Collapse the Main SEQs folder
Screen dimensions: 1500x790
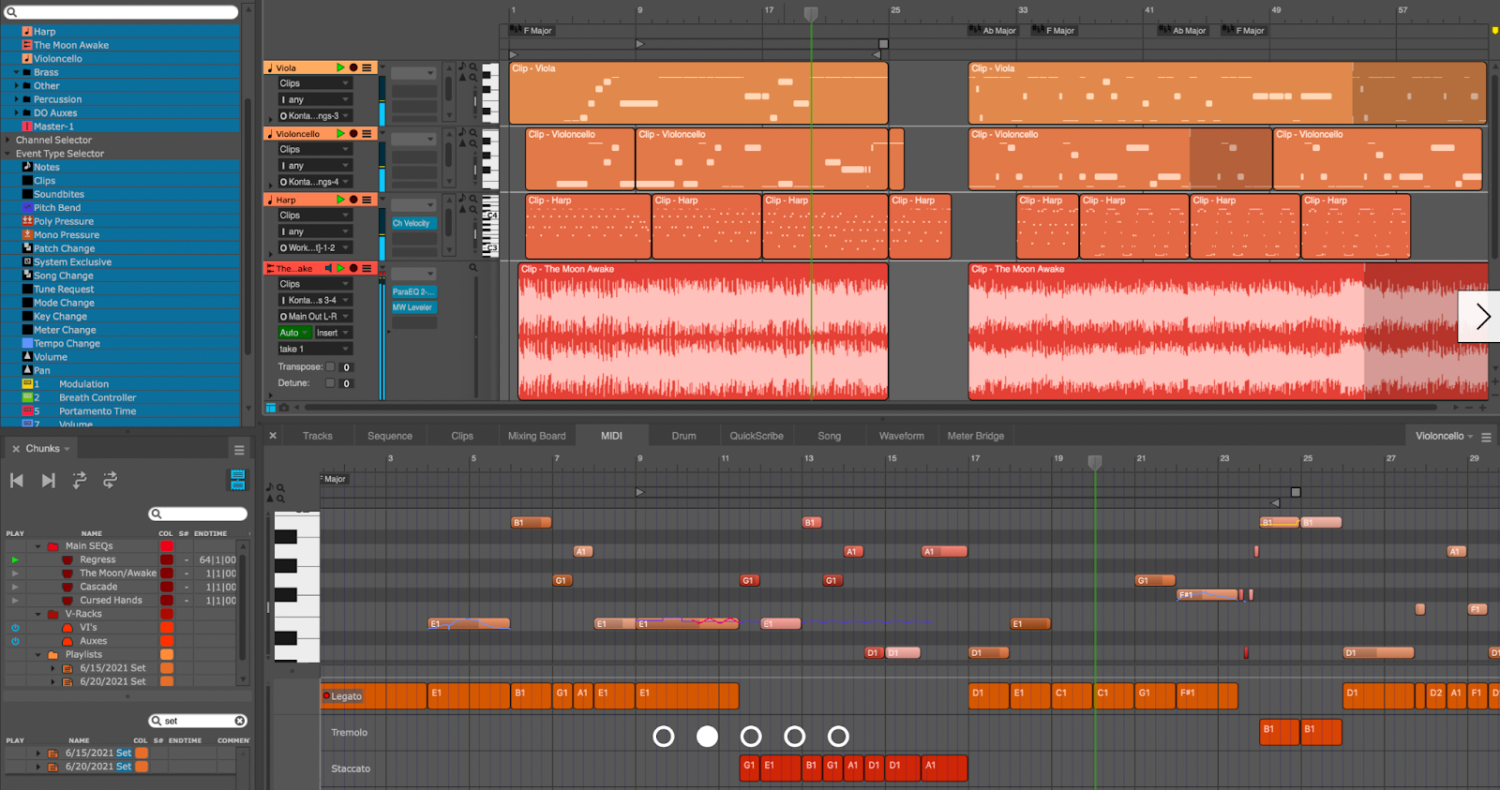click(39, 546)
